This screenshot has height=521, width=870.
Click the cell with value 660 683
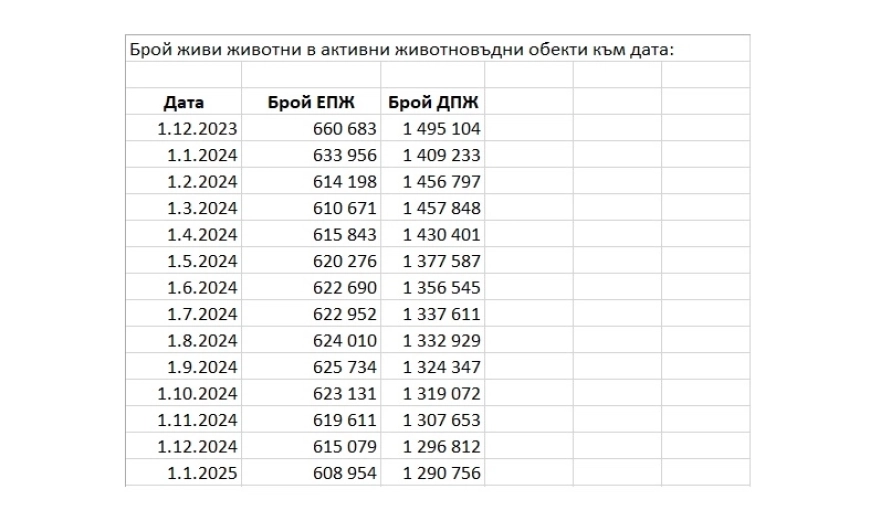click(343, 128)
